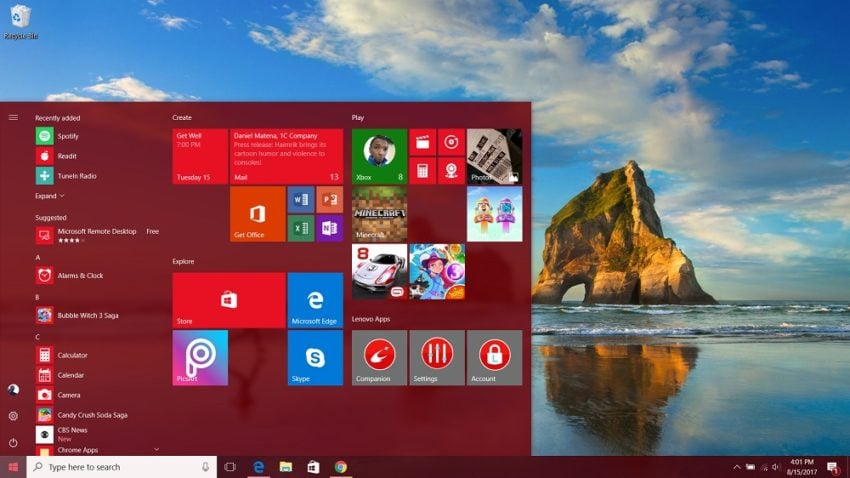Image resolution: width=850 pixels, height=478 pixels.
Task: Open the Lenovo Settings tile
Action: pos(437,358)
